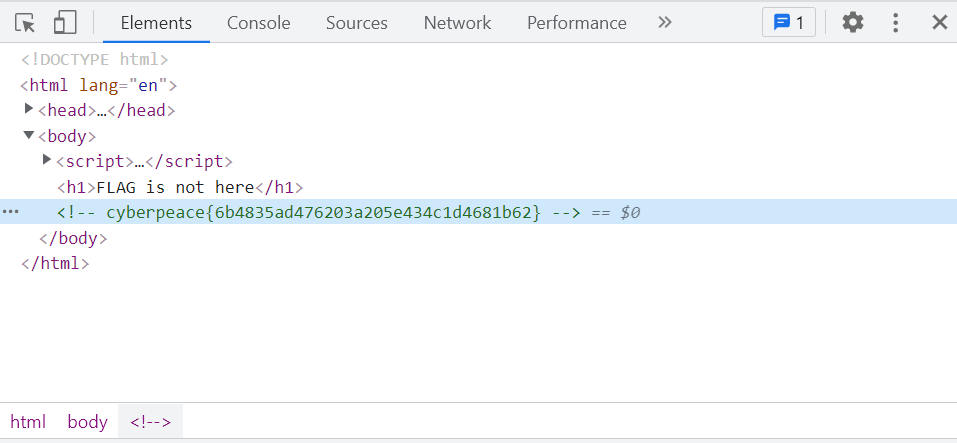
Task: Click the html breadcrumb item
Action: click(28, 422)
